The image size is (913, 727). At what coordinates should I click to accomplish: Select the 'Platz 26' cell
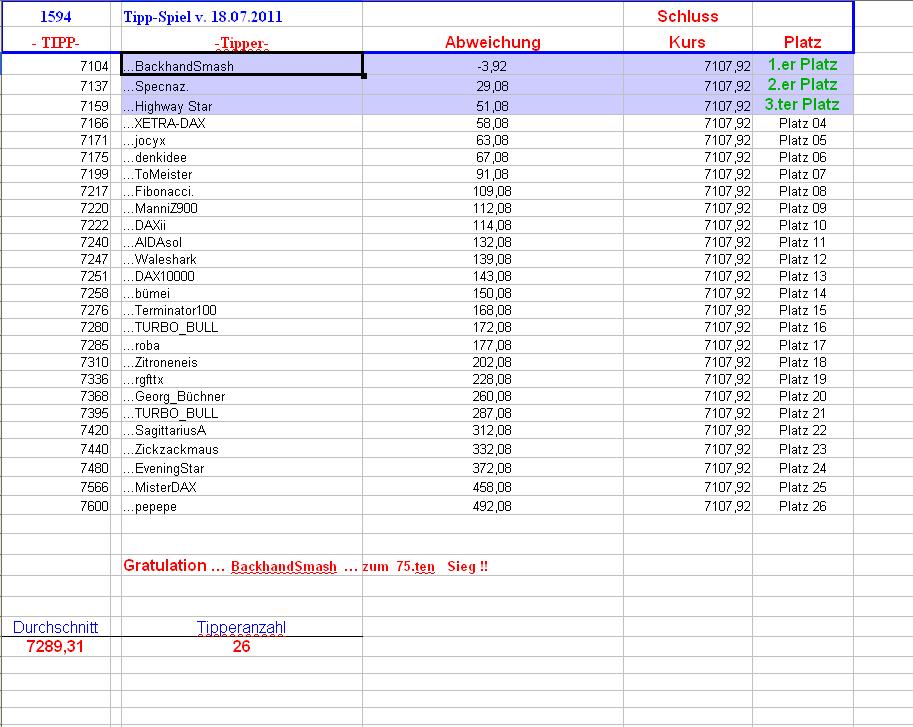[800, 506]
